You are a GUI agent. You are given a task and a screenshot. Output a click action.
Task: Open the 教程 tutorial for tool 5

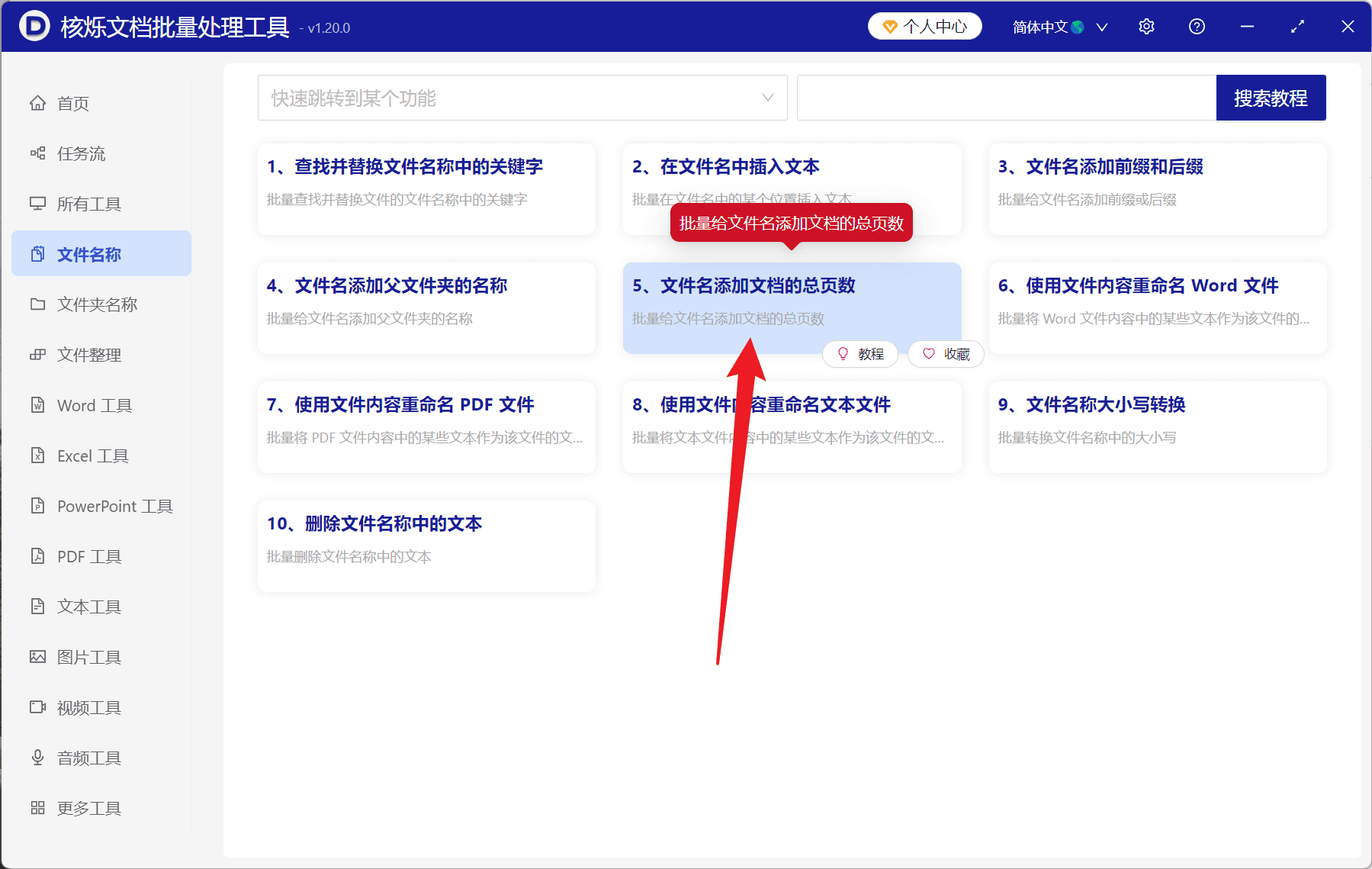[x=860, y=354]
